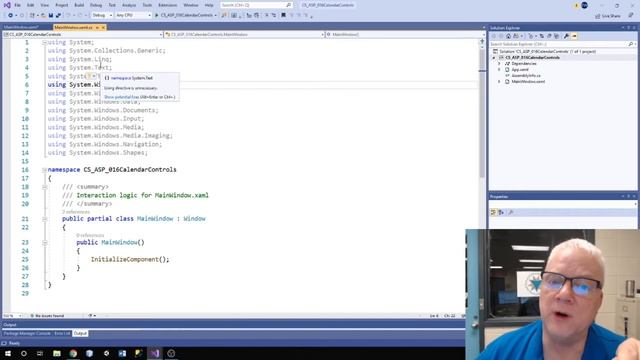
Task: Open the Project menu
Action: point(62,5)
